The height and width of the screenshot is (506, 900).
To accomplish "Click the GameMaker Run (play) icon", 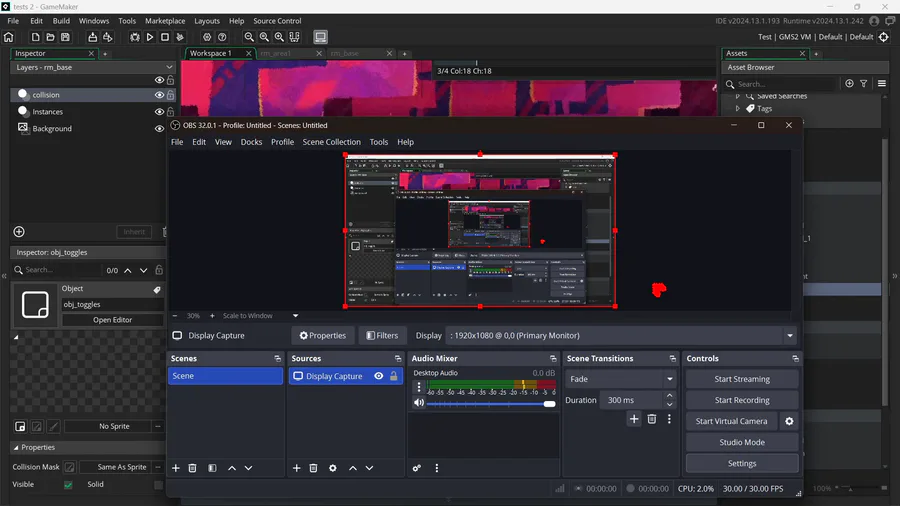I will (150, 37).
